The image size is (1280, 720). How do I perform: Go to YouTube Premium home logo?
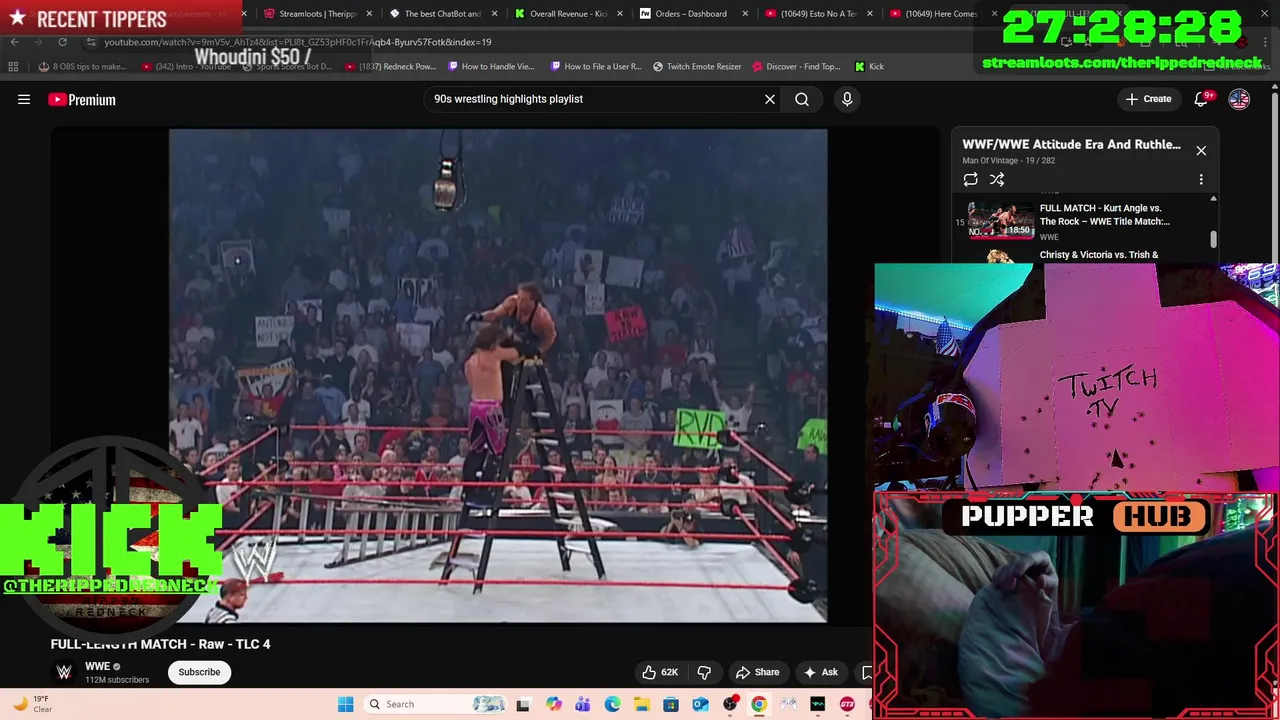[x=82, y=99]
